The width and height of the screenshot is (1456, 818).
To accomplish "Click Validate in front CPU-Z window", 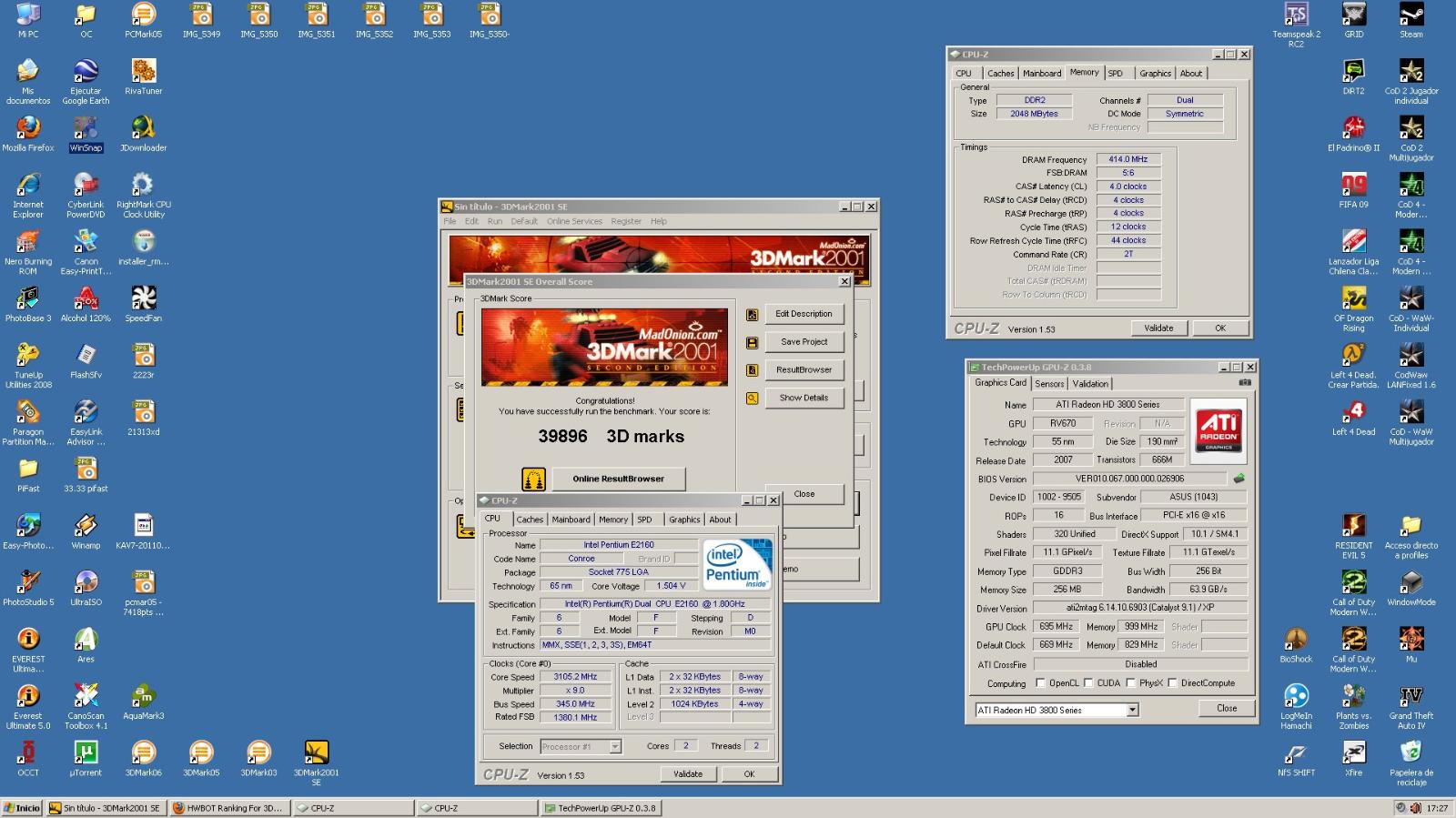I will (688, 774).
